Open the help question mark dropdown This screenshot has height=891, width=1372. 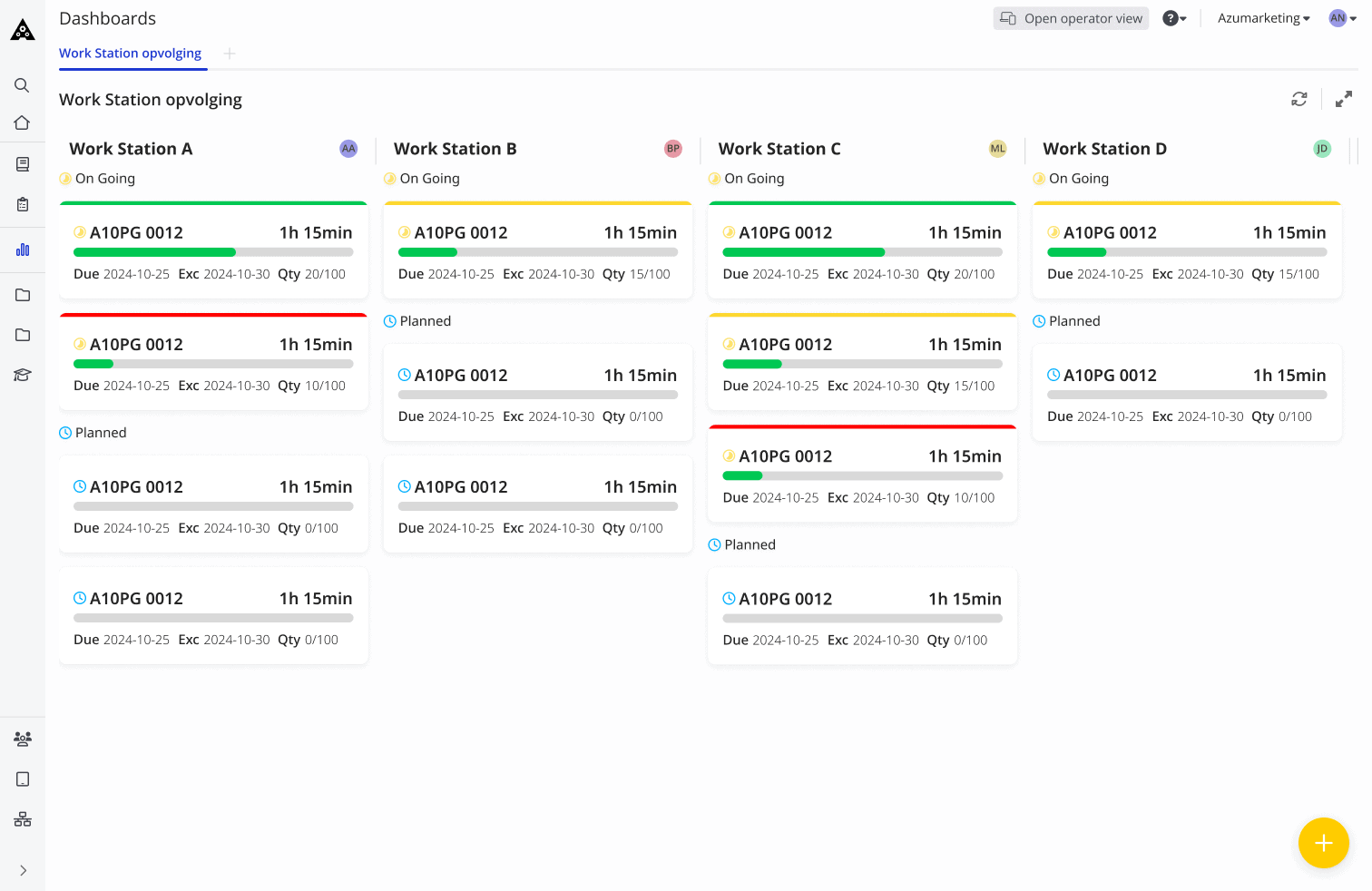pos(1173,17)
